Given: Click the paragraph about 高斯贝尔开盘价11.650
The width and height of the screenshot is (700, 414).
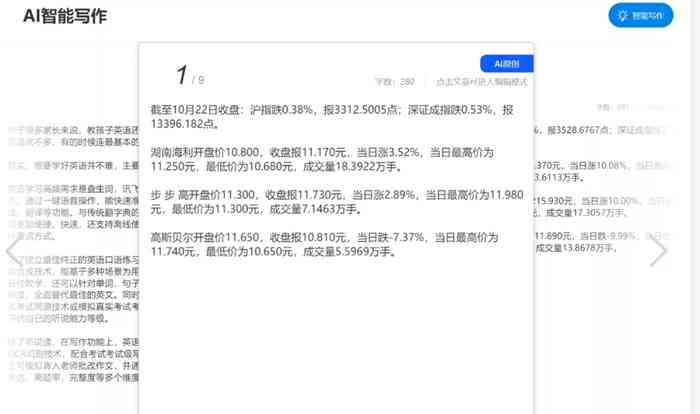Looking at the screenshot, I should pos(324,244).
